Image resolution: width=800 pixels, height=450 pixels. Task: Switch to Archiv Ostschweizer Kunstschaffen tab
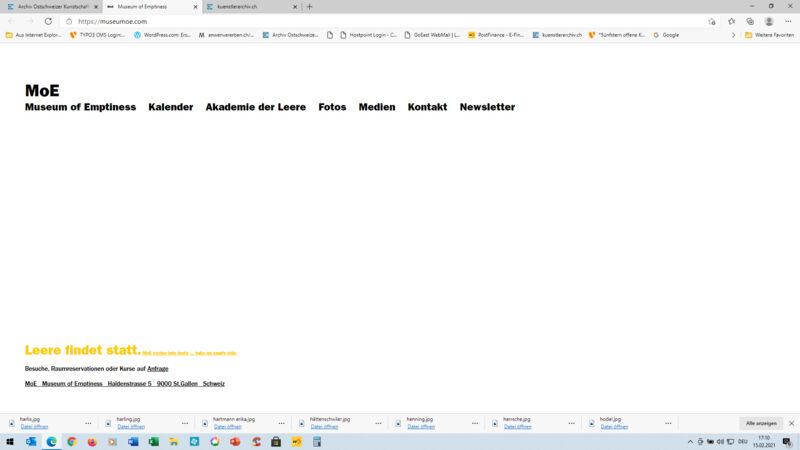(52, 7)
